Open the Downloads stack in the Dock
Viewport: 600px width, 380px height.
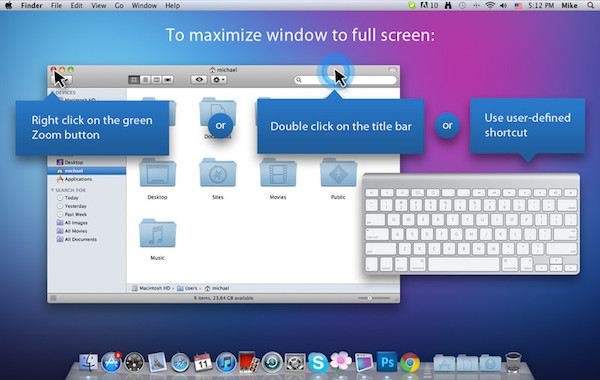[x=491, y=363]
